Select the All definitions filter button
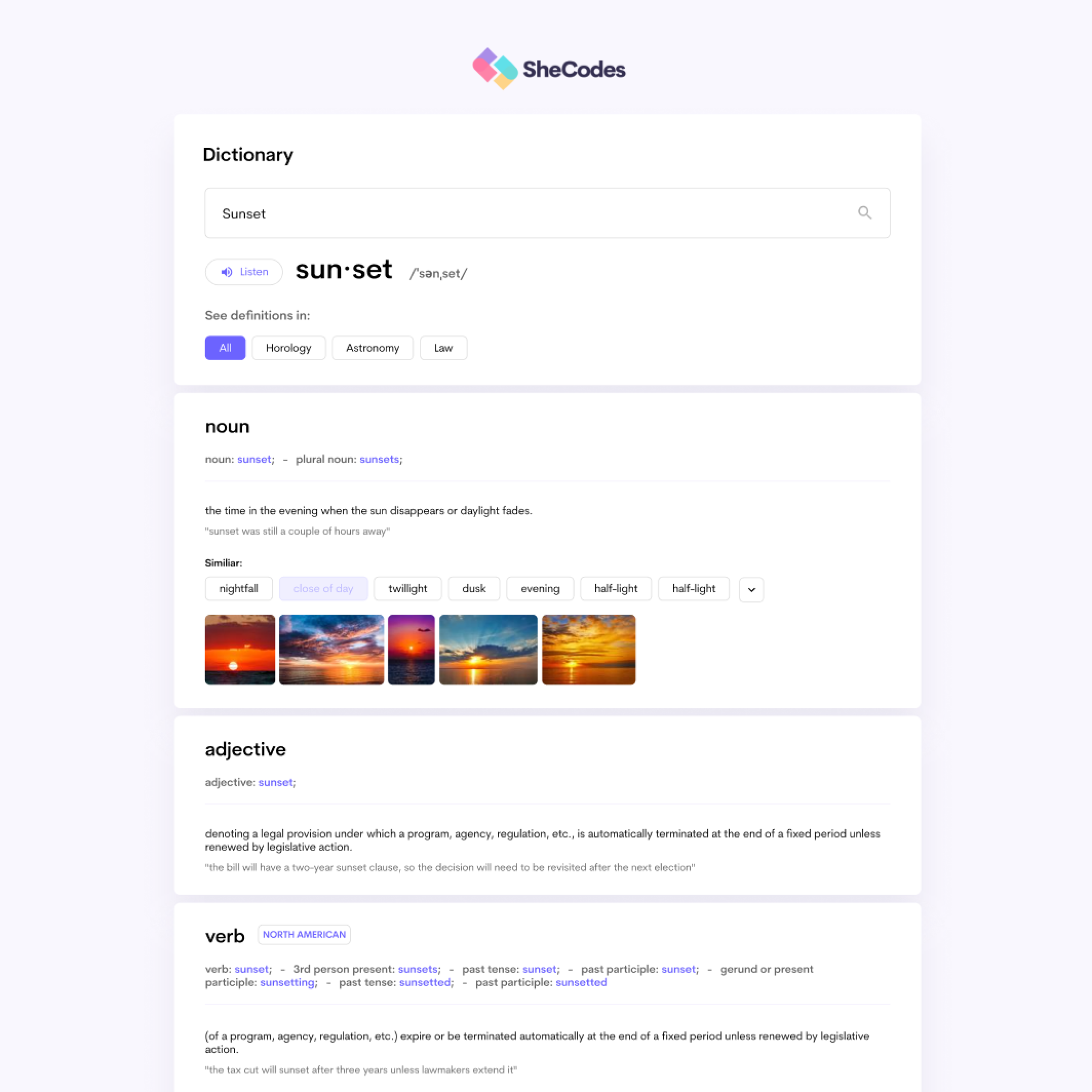Image resolution: width=1092 pixels, height=1092 pixels. pos(224,348)
